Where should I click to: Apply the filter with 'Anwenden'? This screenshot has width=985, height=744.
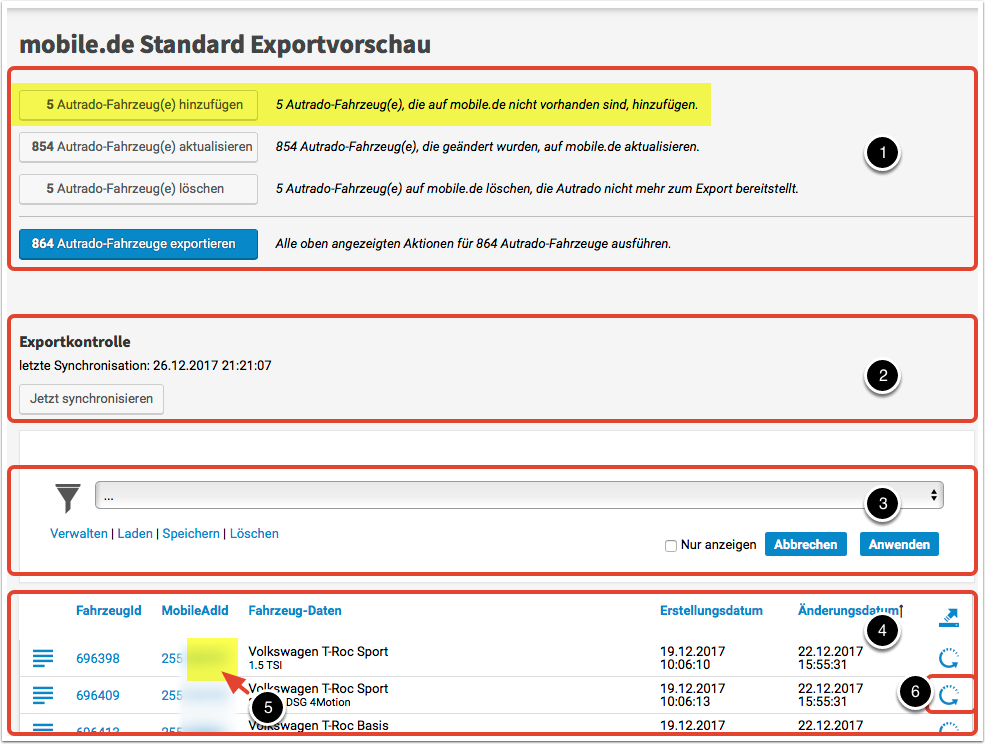coord(898,545)
